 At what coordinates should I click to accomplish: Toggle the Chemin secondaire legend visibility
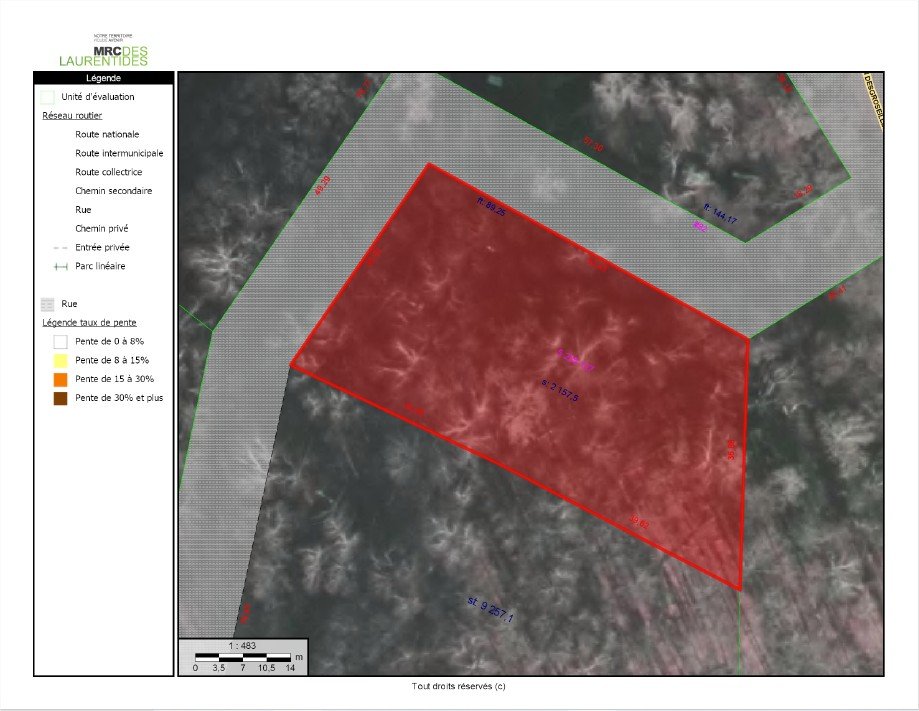pyautogui.click(x=112, y=190)
